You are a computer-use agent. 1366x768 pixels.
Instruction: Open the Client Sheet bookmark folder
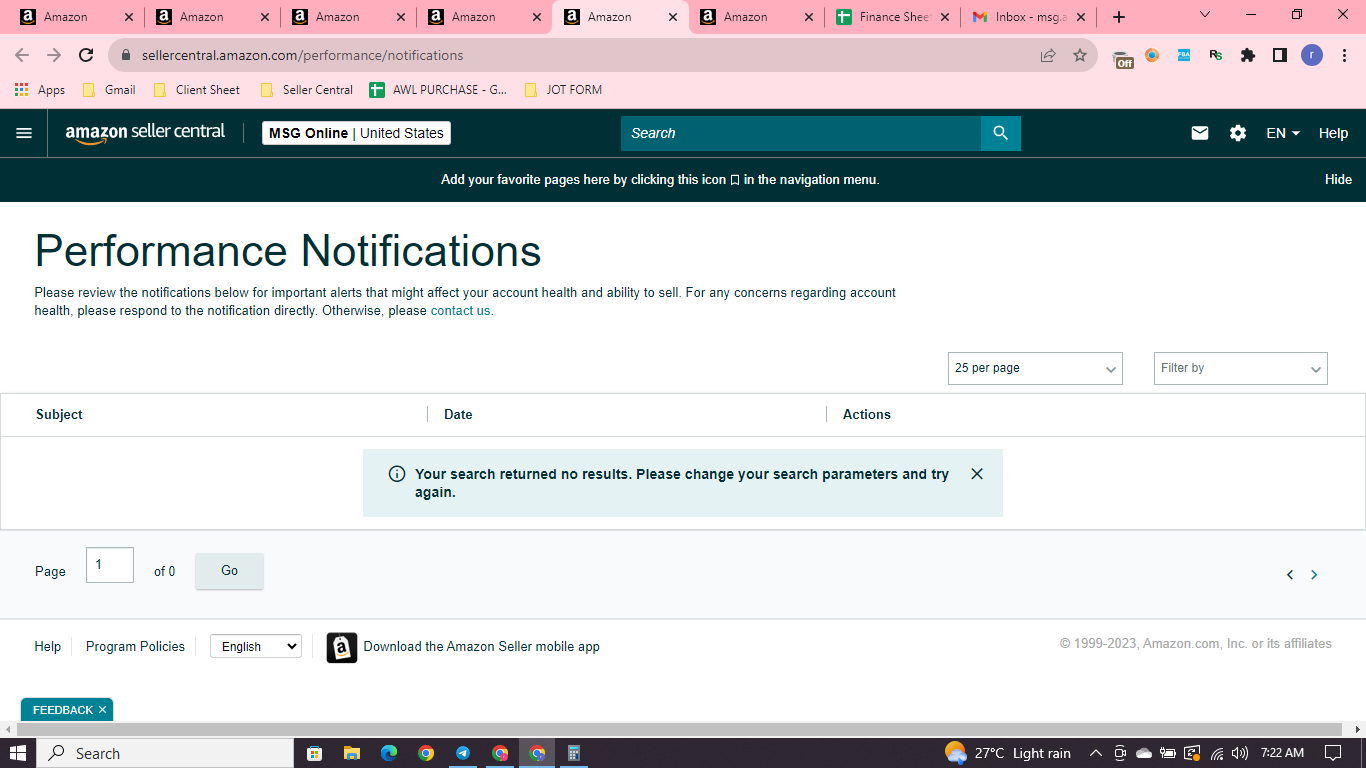click(197, 90)
